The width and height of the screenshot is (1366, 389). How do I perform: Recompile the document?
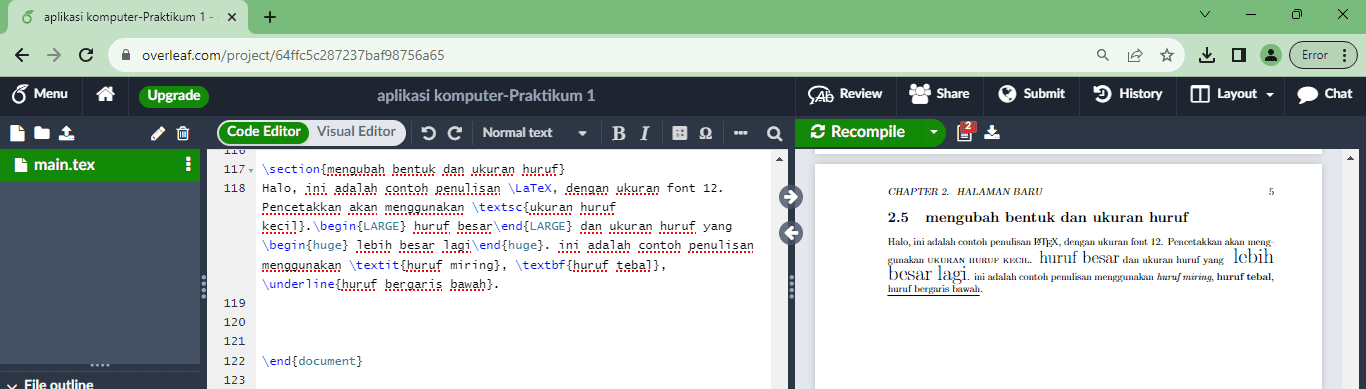858,132
